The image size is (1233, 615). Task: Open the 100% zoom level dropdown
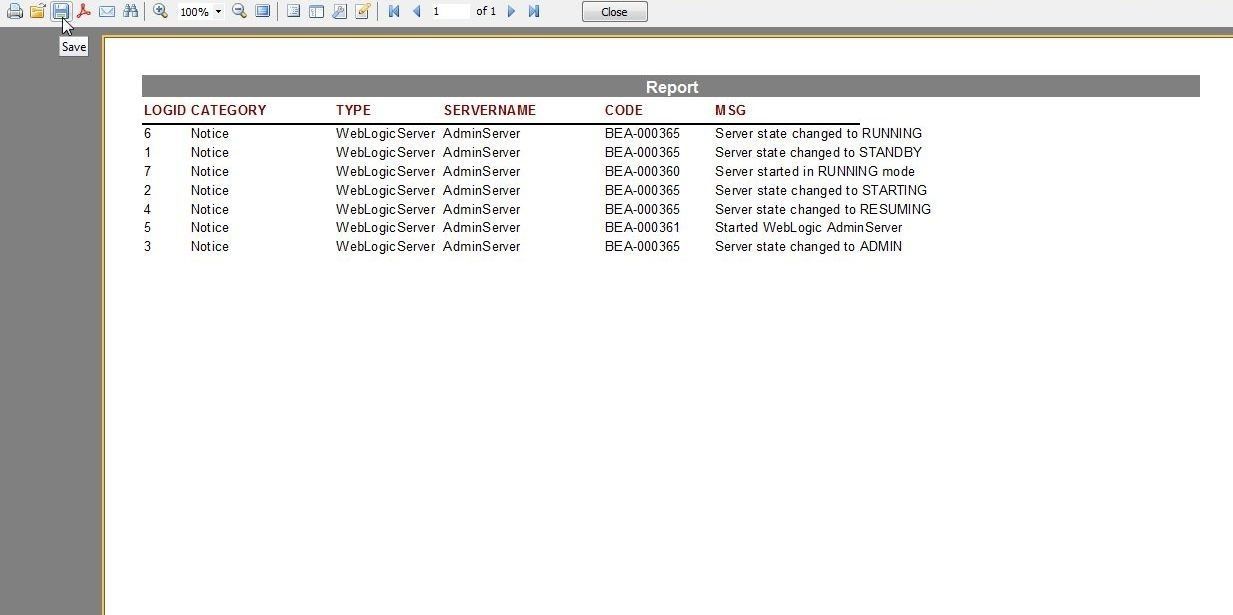[218, 12]
